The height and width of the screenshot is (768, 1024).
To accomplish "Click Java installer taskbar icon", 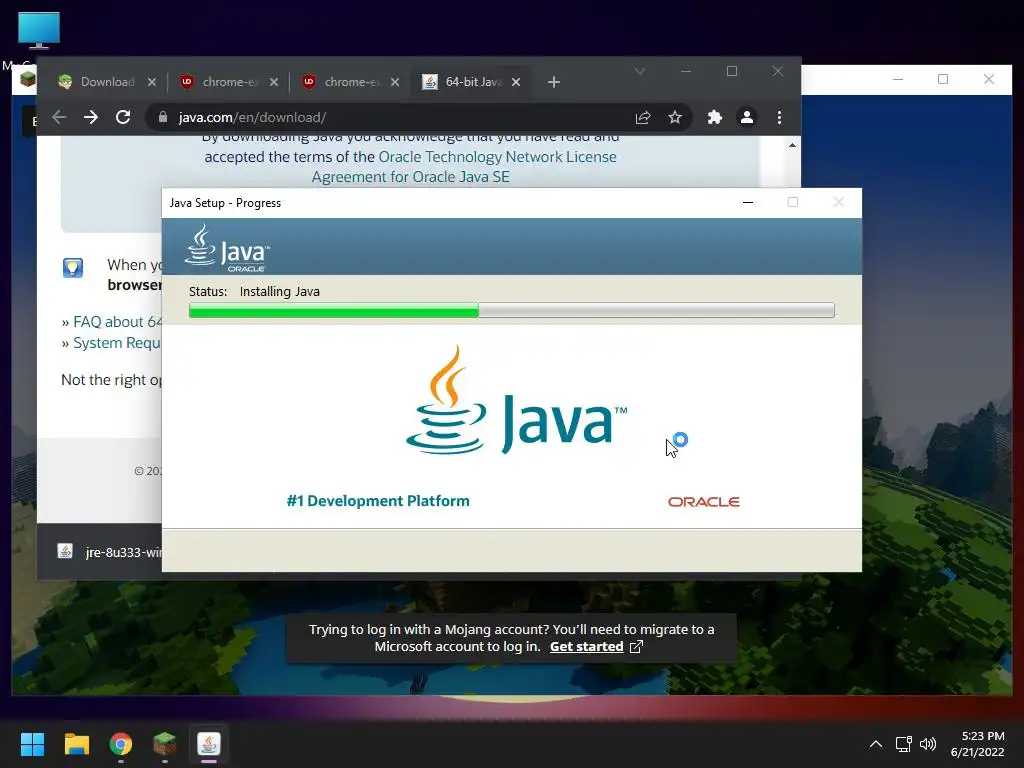I will point(209,744).
